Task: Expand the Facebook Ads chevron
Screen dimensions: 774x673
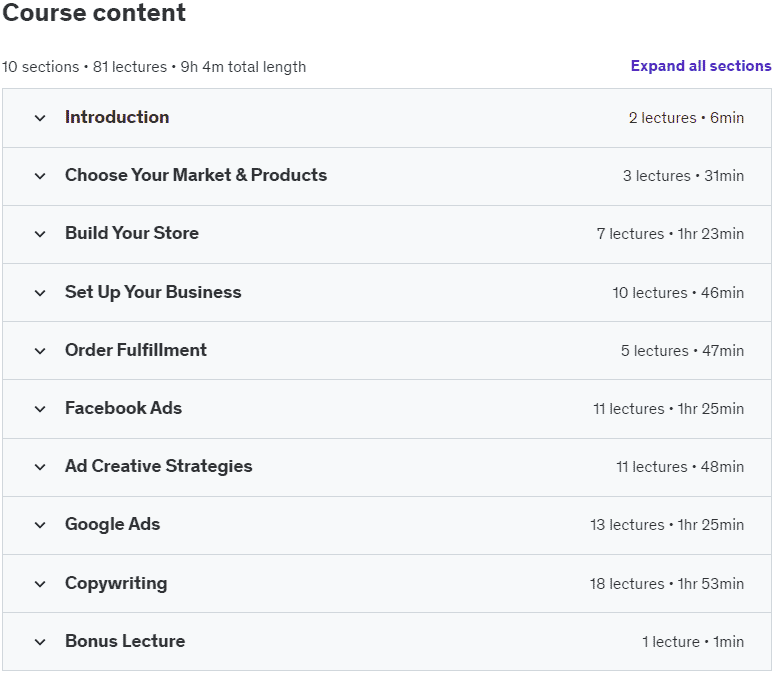Action: tap(40, 409)
